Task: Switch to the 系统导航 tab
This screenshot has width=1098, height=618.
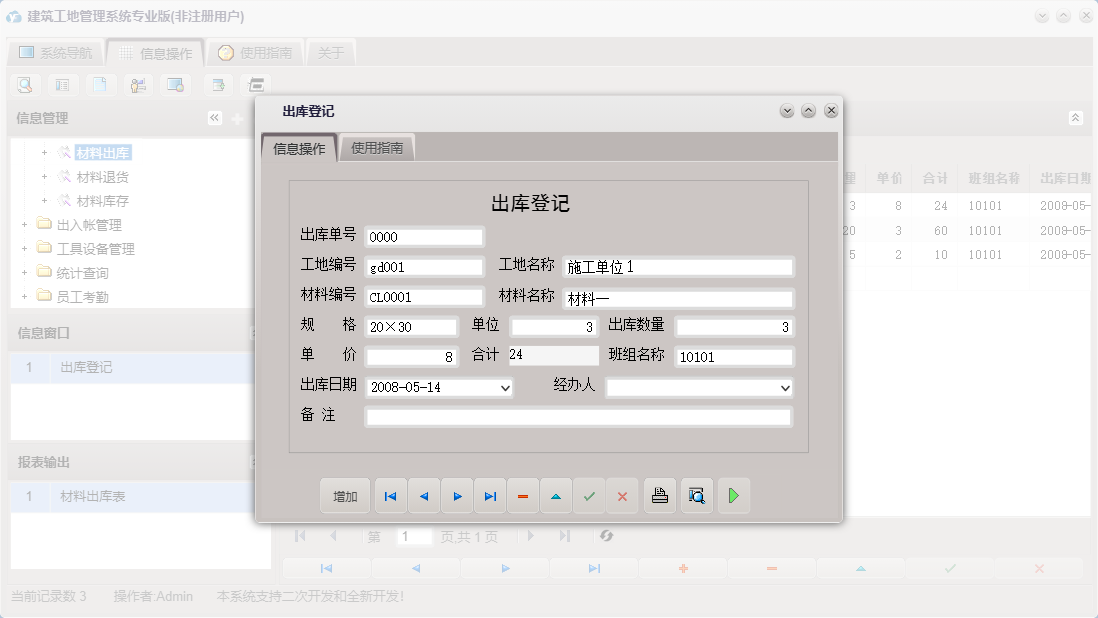Action: tap(56, 52)
